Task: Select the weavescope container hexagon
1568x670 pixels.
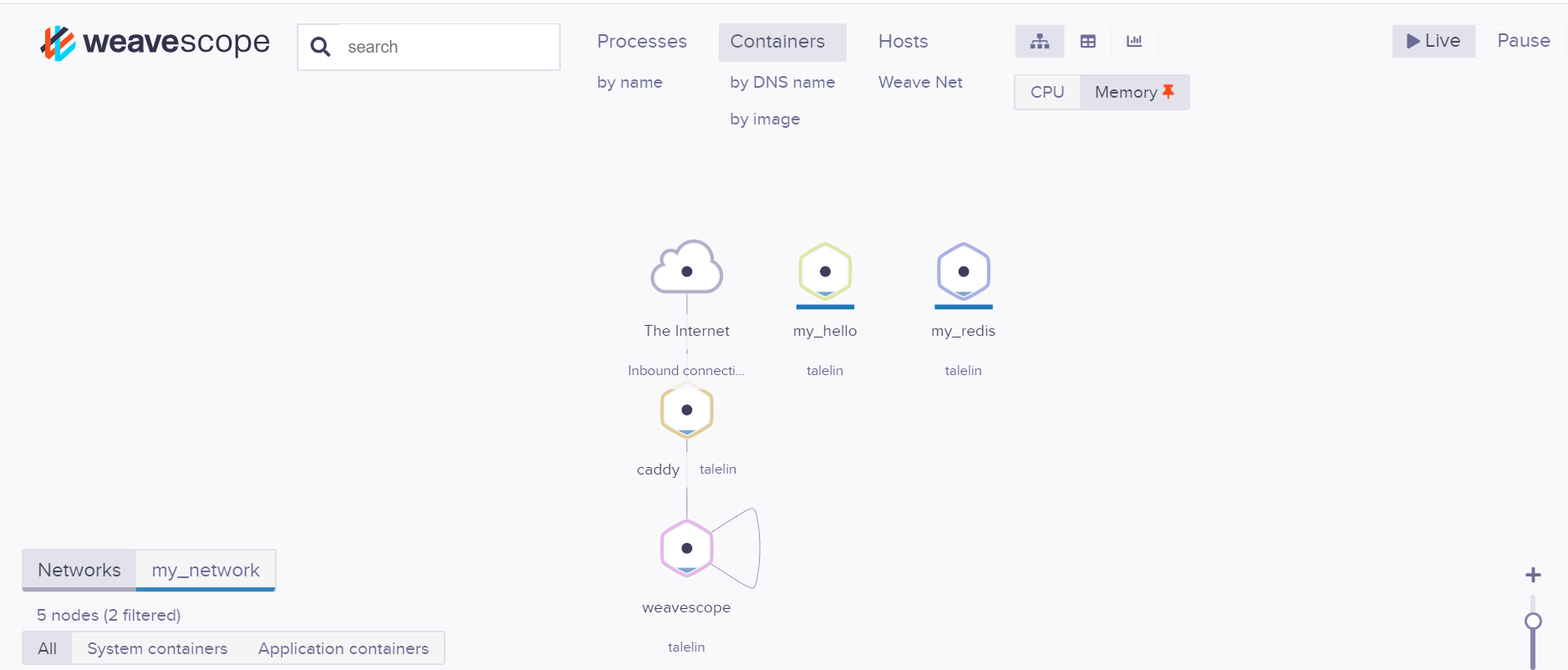Action: pos(687,548)
